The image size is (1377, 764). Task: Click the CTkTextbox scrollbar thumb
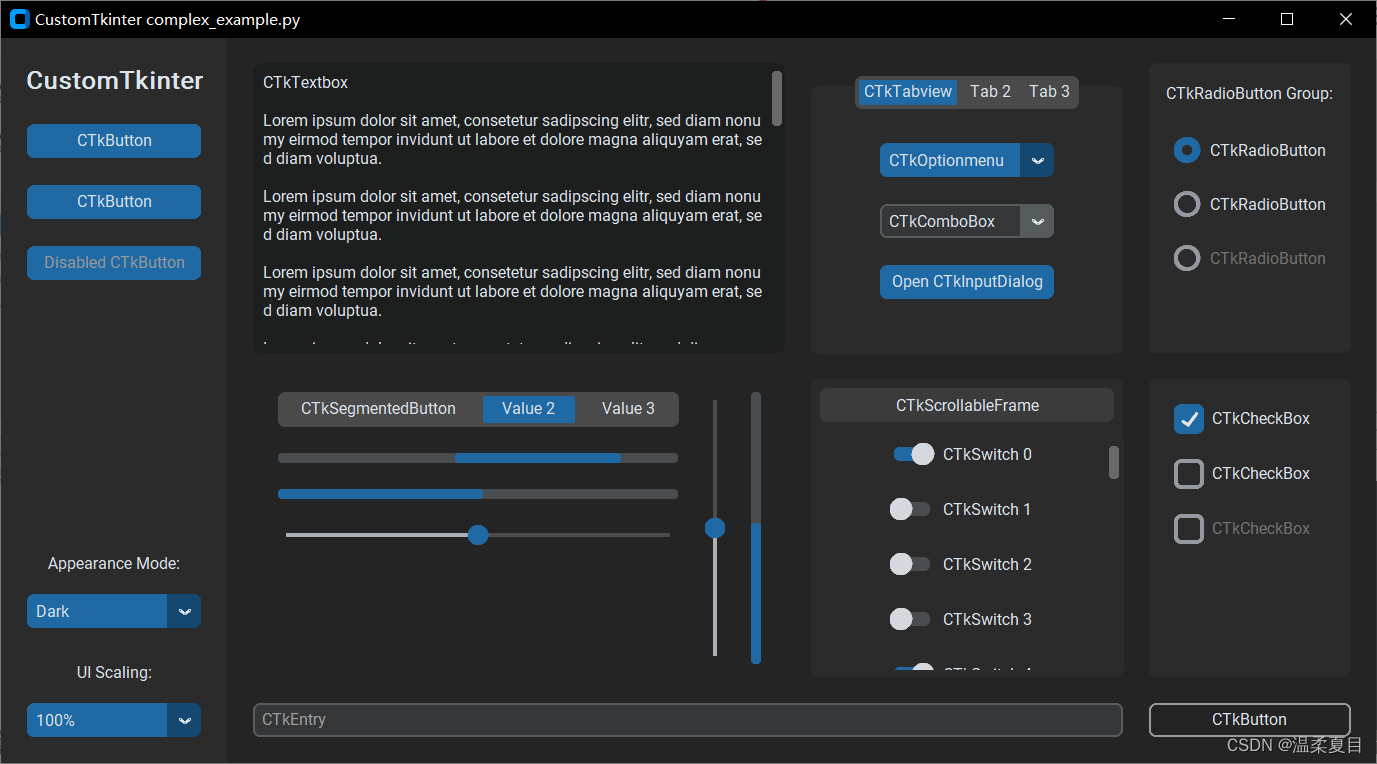tap(777, 98)
